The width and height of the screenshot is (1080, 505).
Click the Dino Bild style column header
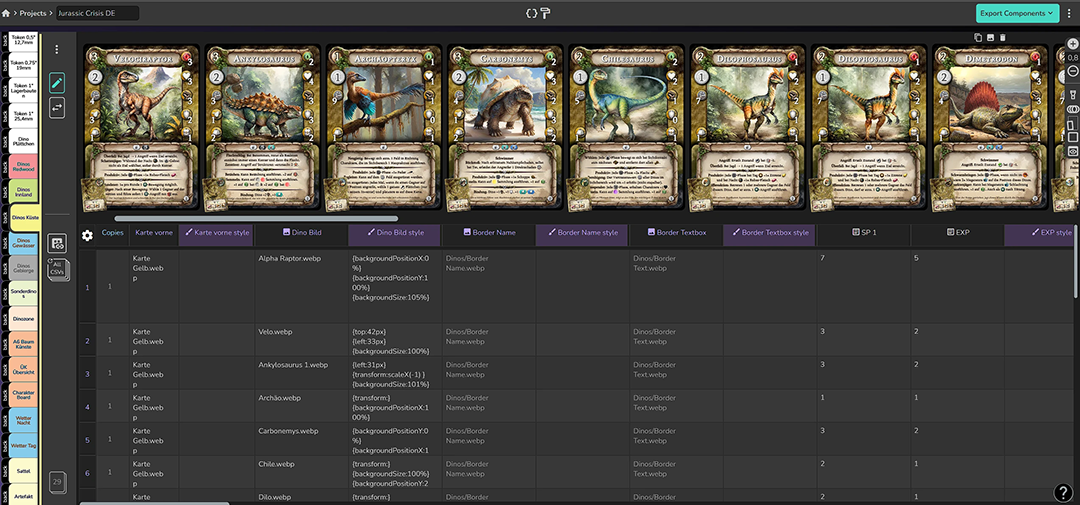pyautogui.click(x=395, y=233)
